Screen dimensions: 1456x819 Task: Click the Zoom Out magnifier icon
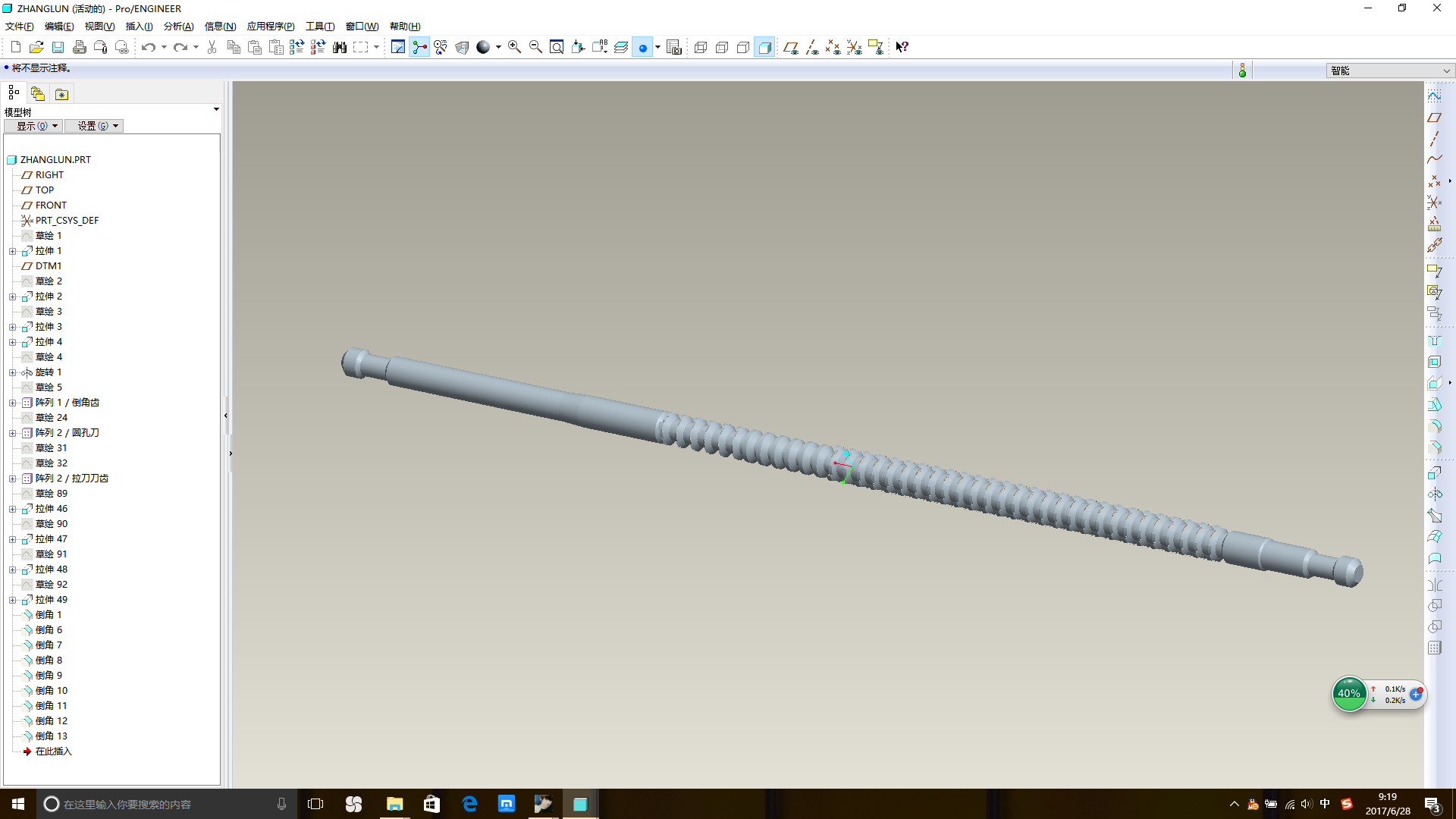535,47
